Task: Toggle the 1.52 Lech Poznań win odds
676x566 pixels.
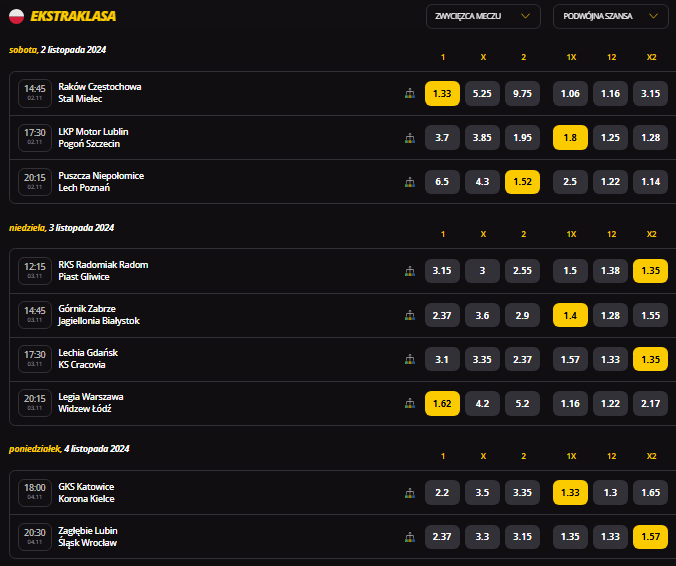Action: (522, 182)
